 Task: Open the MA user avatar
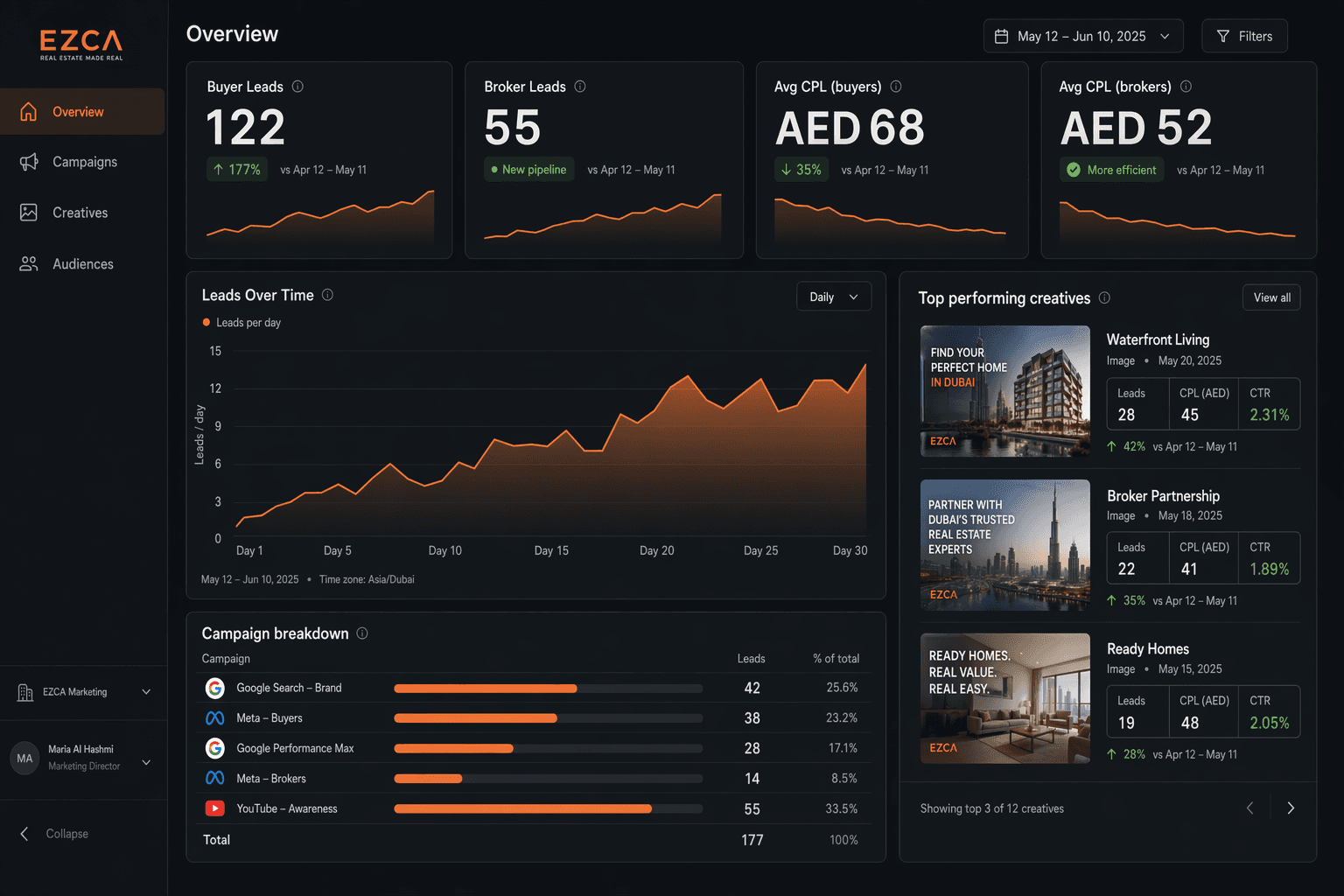(24, 758)
